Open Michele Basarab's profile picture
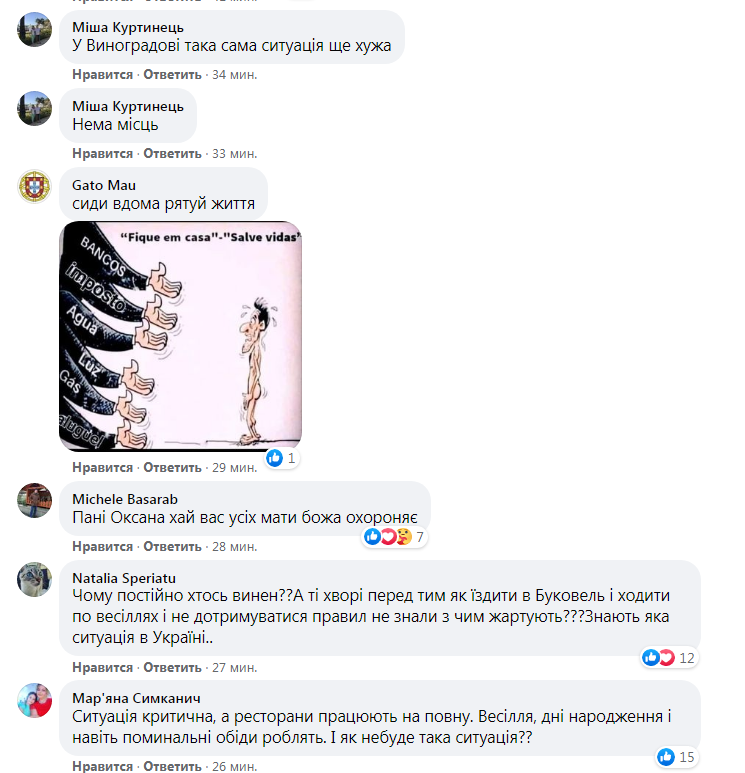 (35, 500)
